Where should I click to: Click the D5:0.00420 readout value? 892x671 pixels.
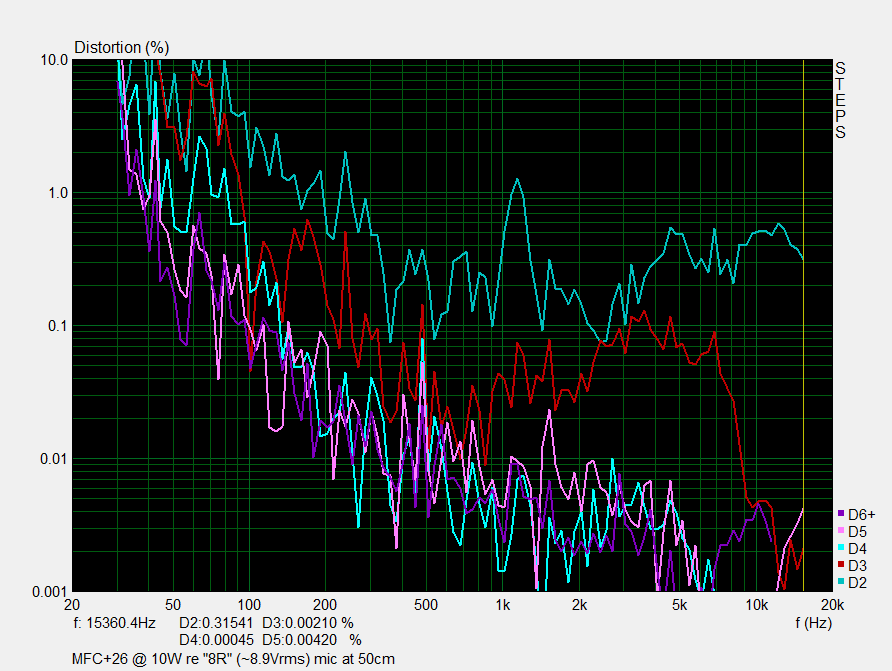click(300, 640)
